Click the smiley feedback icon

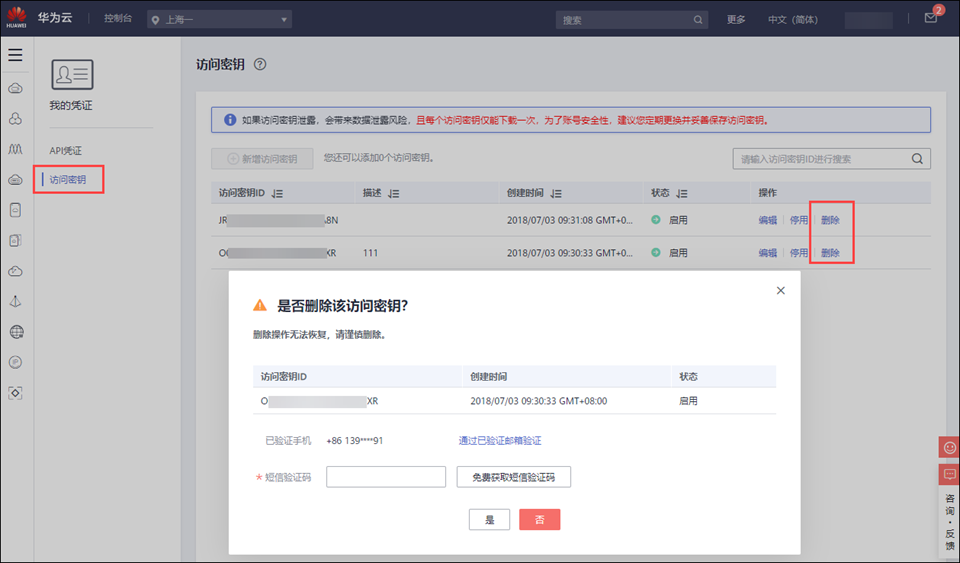949,447
